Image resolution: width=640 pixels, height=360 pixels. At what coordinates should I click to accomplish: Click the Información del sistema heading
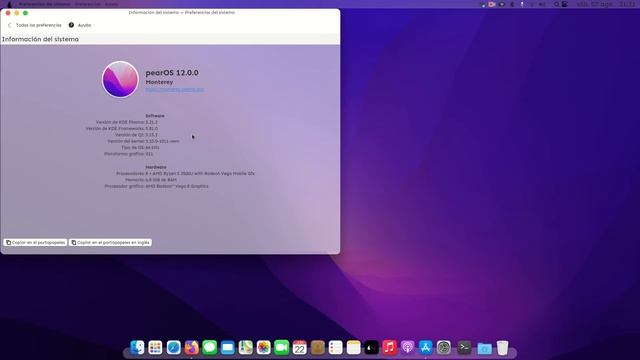click(40, 39)
